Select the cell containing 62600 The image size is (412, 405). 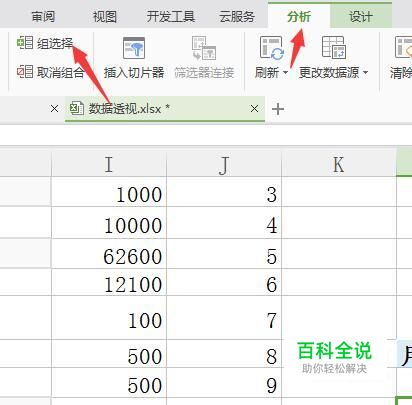(x=109, y=253)
